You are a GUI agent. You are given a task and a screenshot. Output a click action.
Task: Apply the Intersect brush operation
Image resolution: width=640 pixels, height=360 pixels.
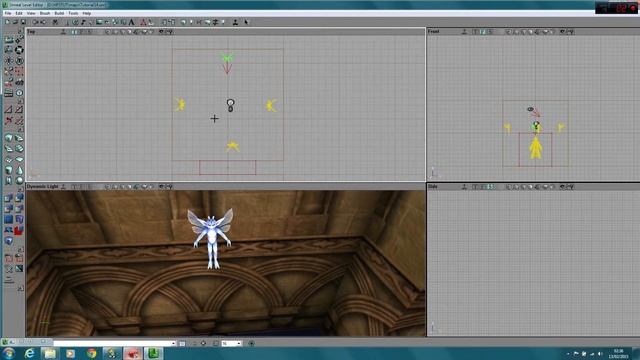coord(9,209)
